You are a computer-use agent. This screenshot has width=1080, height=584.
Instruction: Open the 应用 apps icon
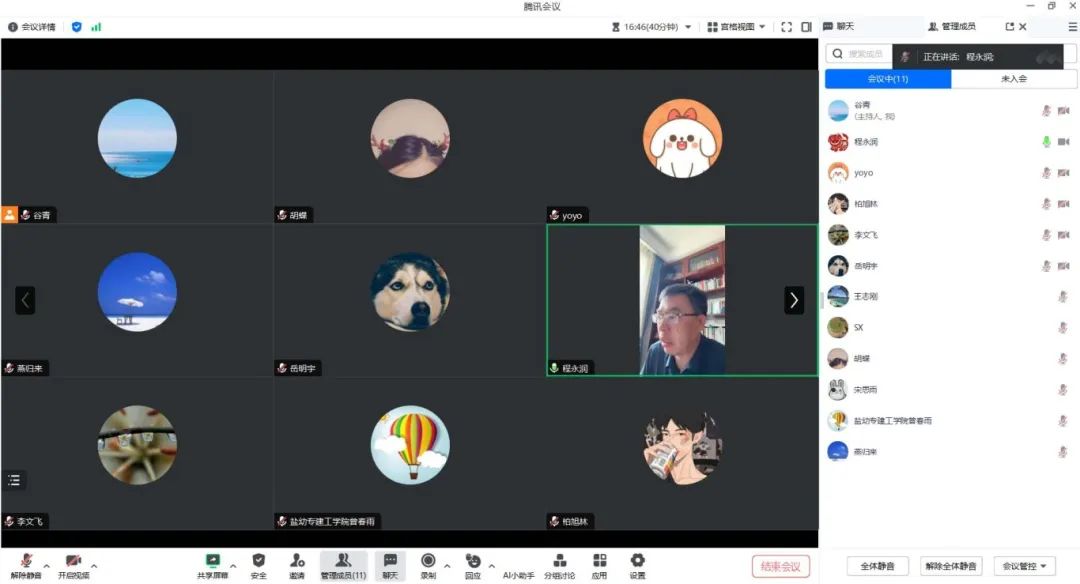click(600, 561)
